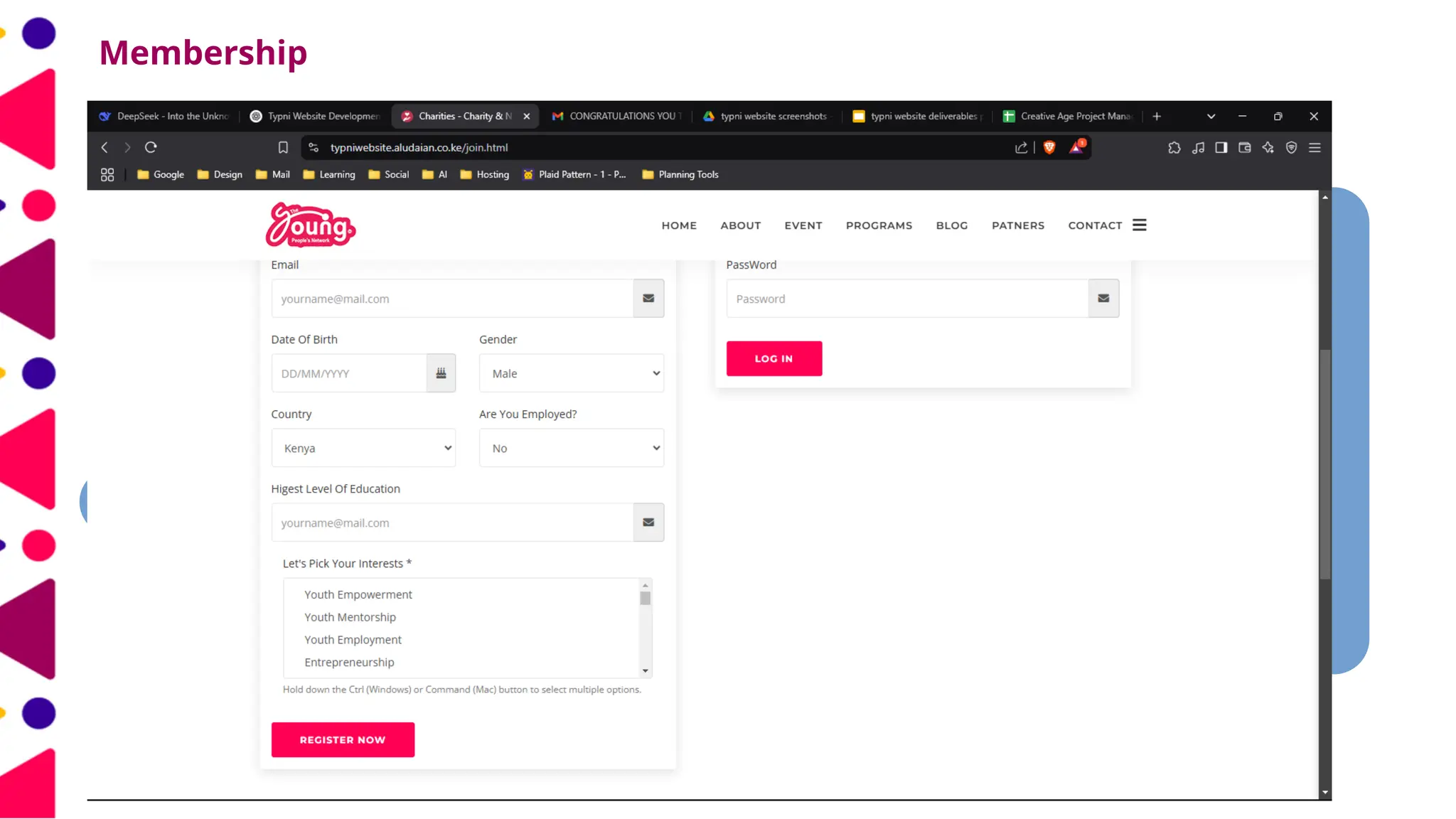The width and height of the screenshot is (1456, 819).
Task: Click the share icon in the address bar
Action: (1021, 147)
